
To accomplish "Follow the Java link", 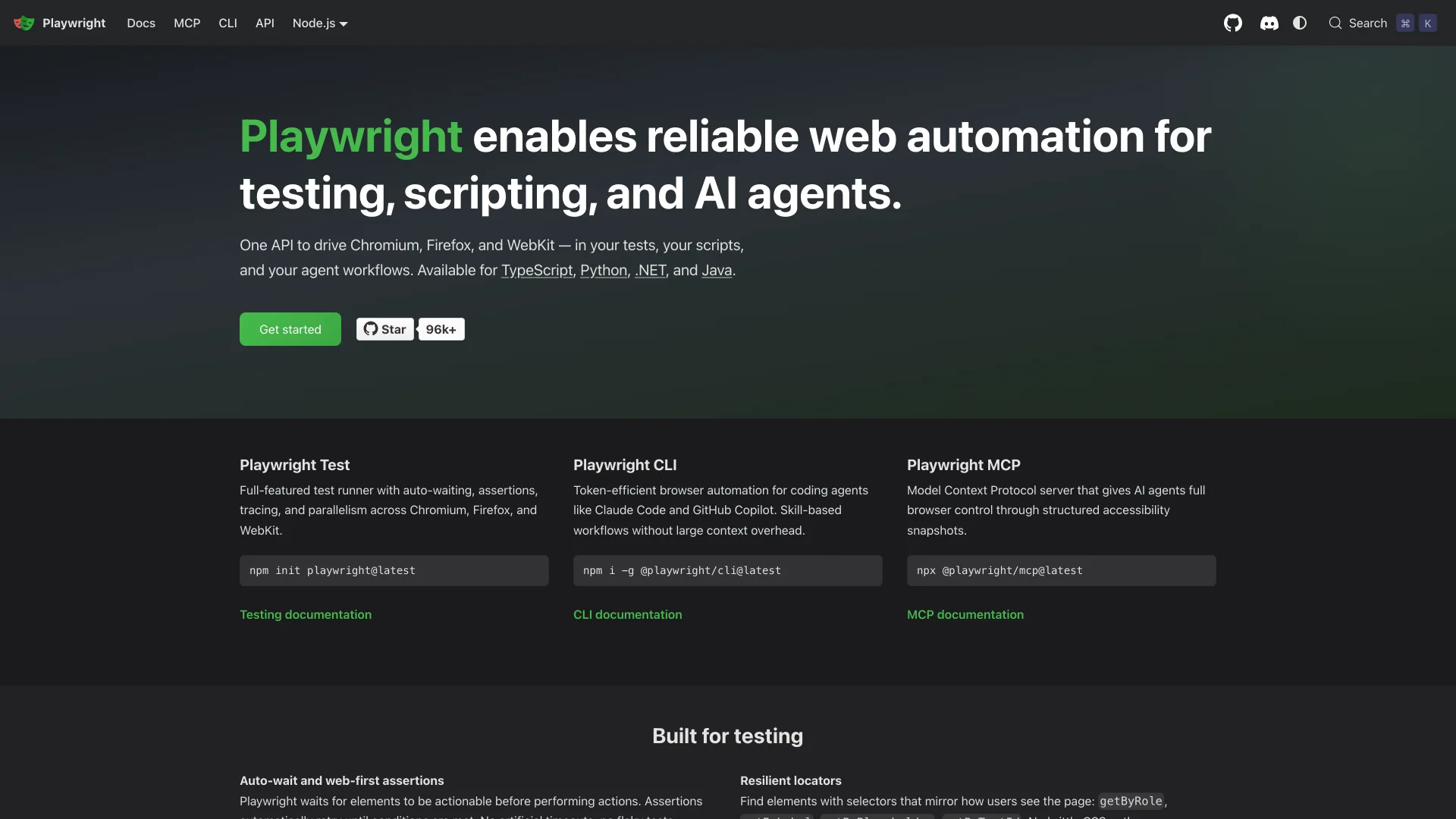I will click(717, 270).
